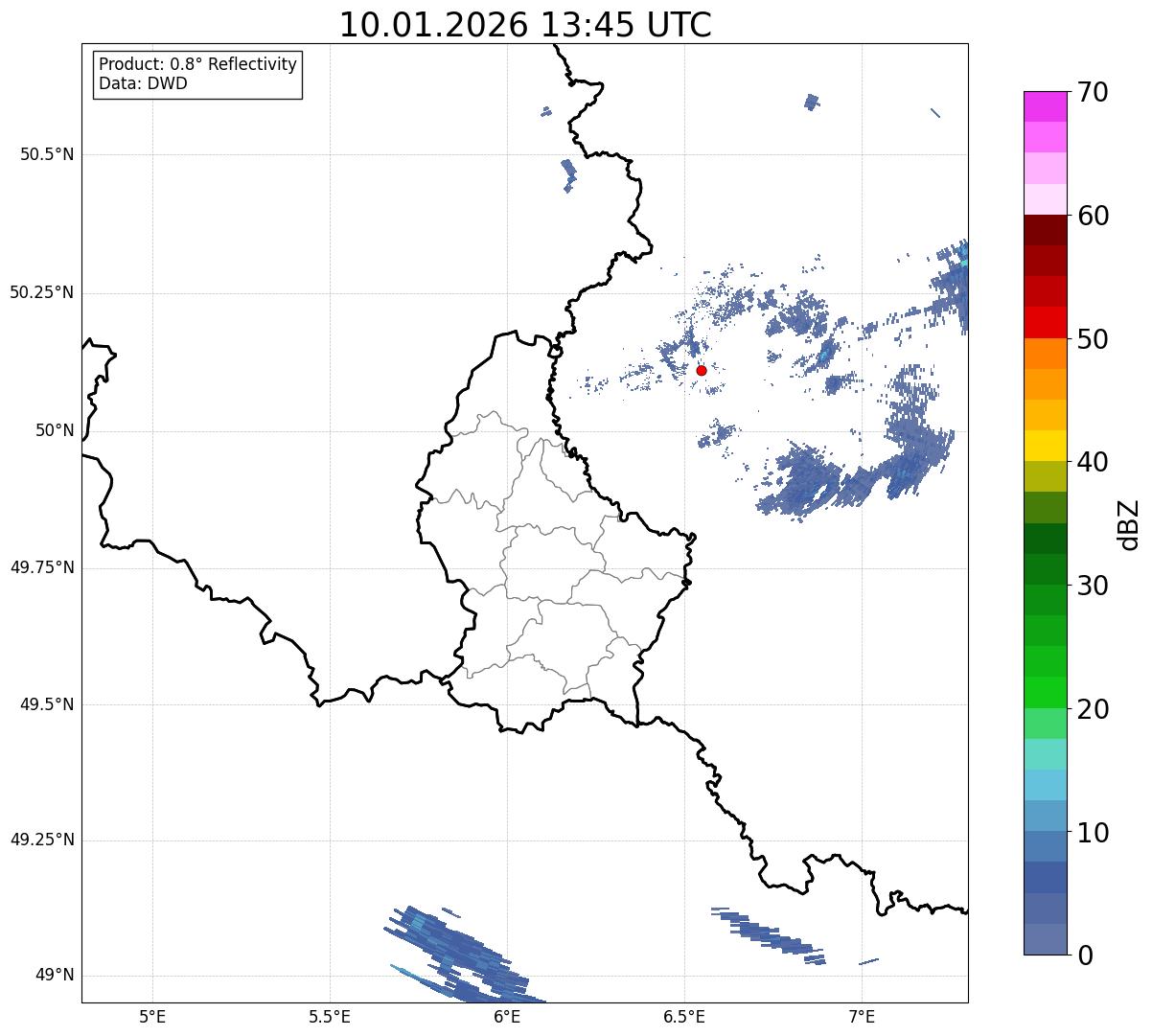The height and width of the screenshot is (1036, 1152).
Task: Click the latitude label 50.25°N
Action: click(42, 292)
